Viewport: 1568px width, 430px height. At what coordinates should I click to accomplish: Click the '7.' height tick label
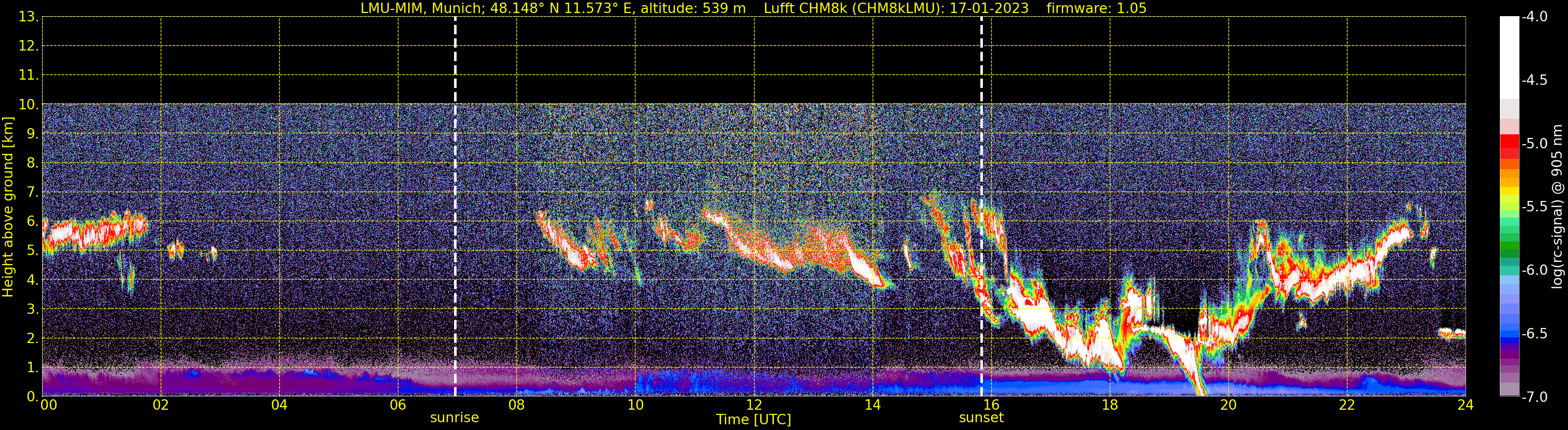click(x=33, y=193)
